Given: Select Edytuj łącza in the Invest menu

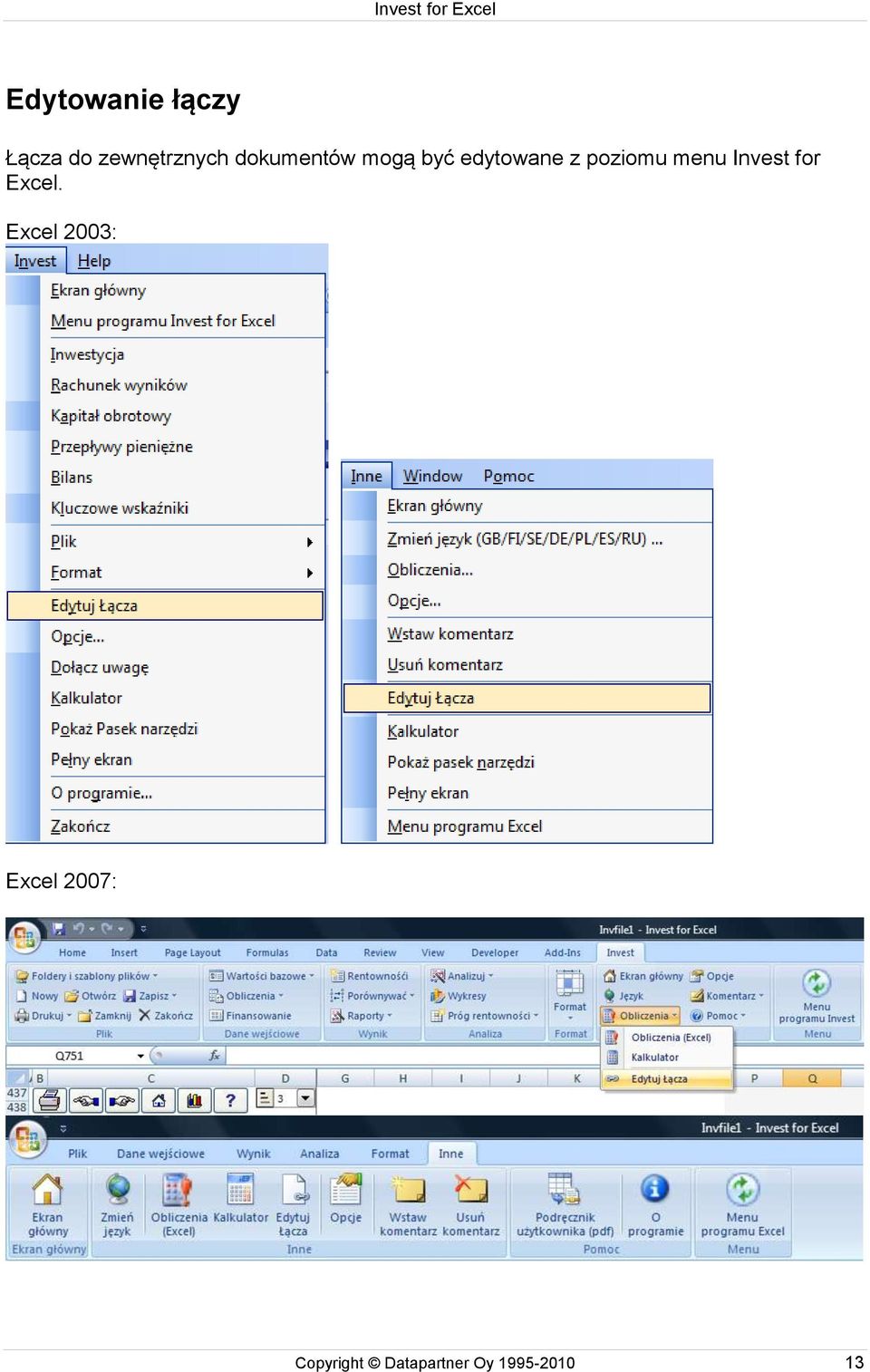Looking at the screenshot, I should point(165,605).
